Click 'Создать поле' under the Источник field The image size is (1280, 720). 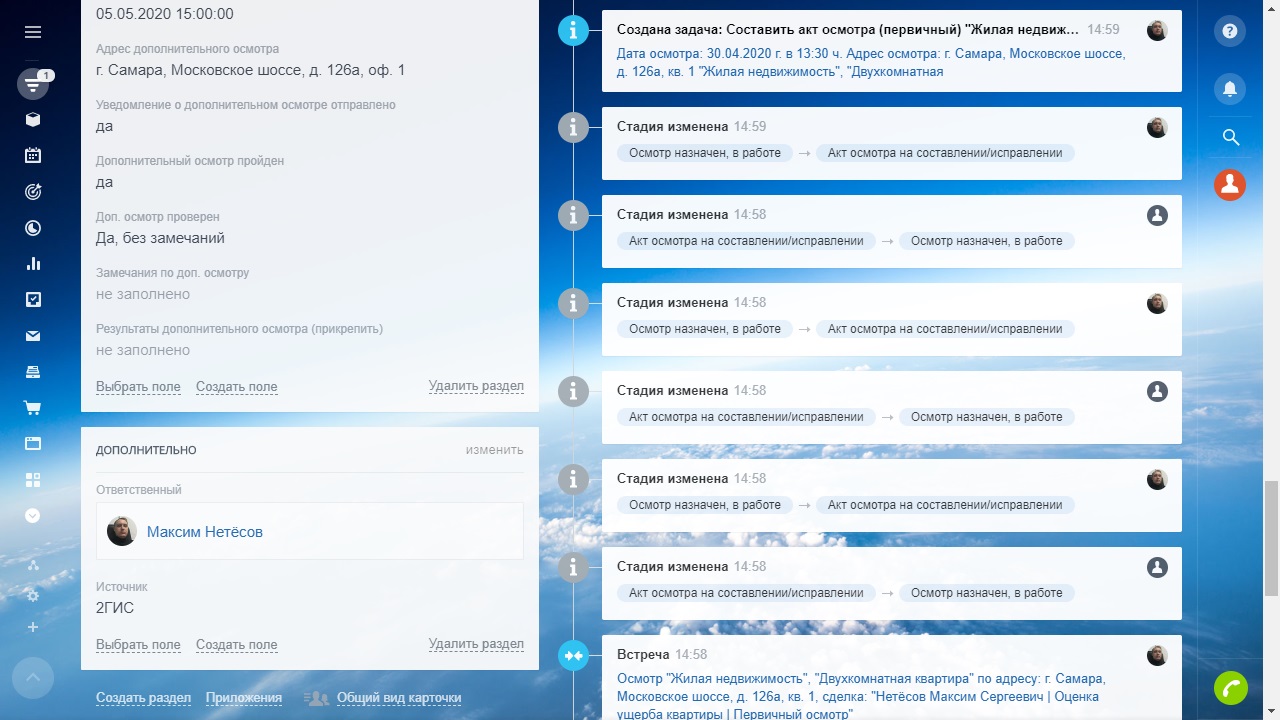tap(237, 645)
